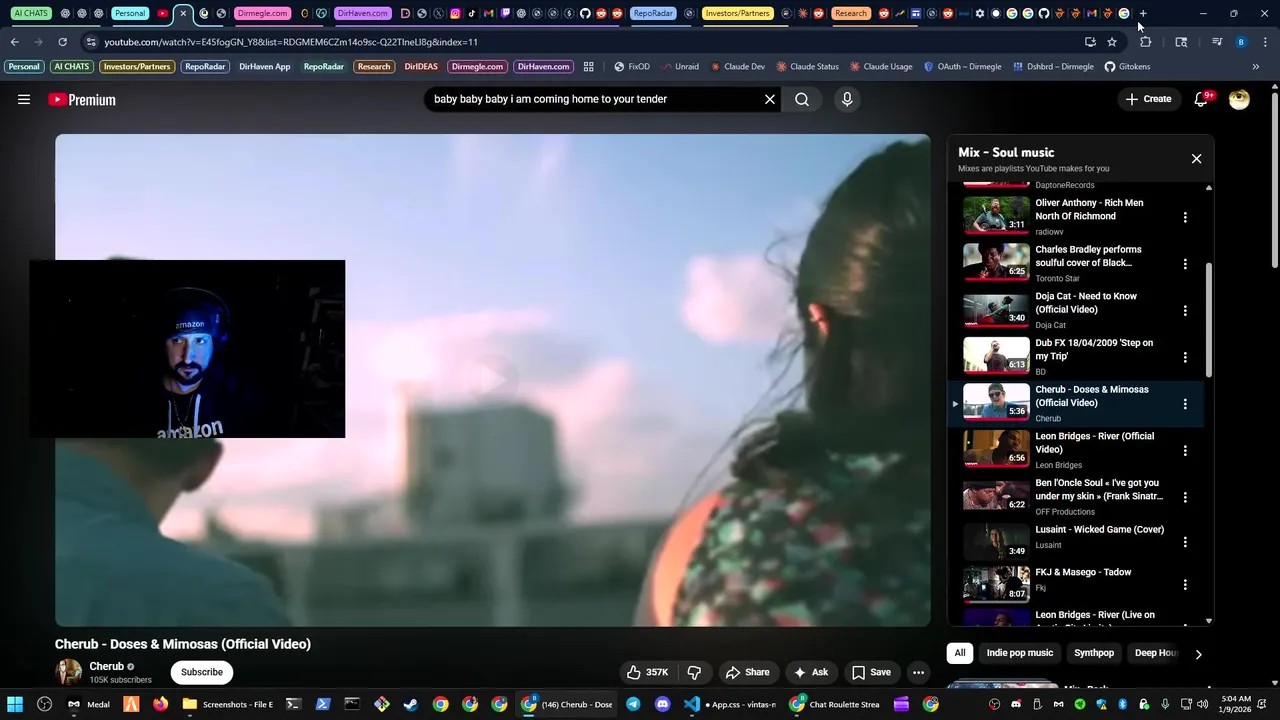This screenshot has height=720, width=1280.
Task: Open the Windows Start menu
Action: click(15, 704)
